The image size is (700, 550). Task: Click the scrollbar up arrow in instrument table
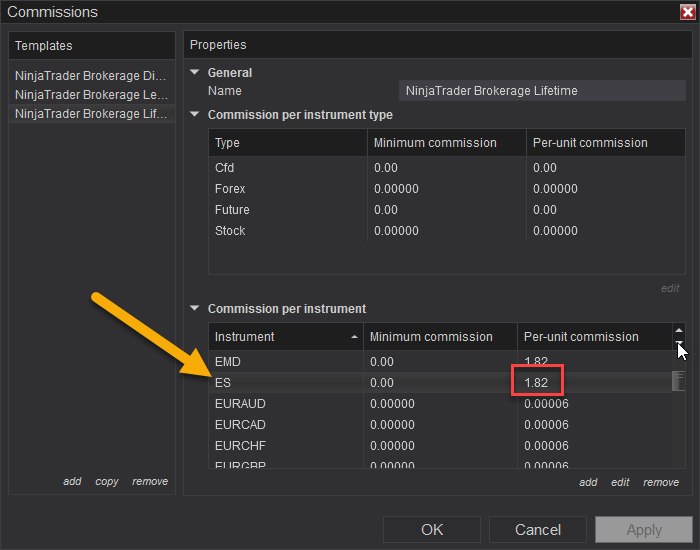pos(679,330)
